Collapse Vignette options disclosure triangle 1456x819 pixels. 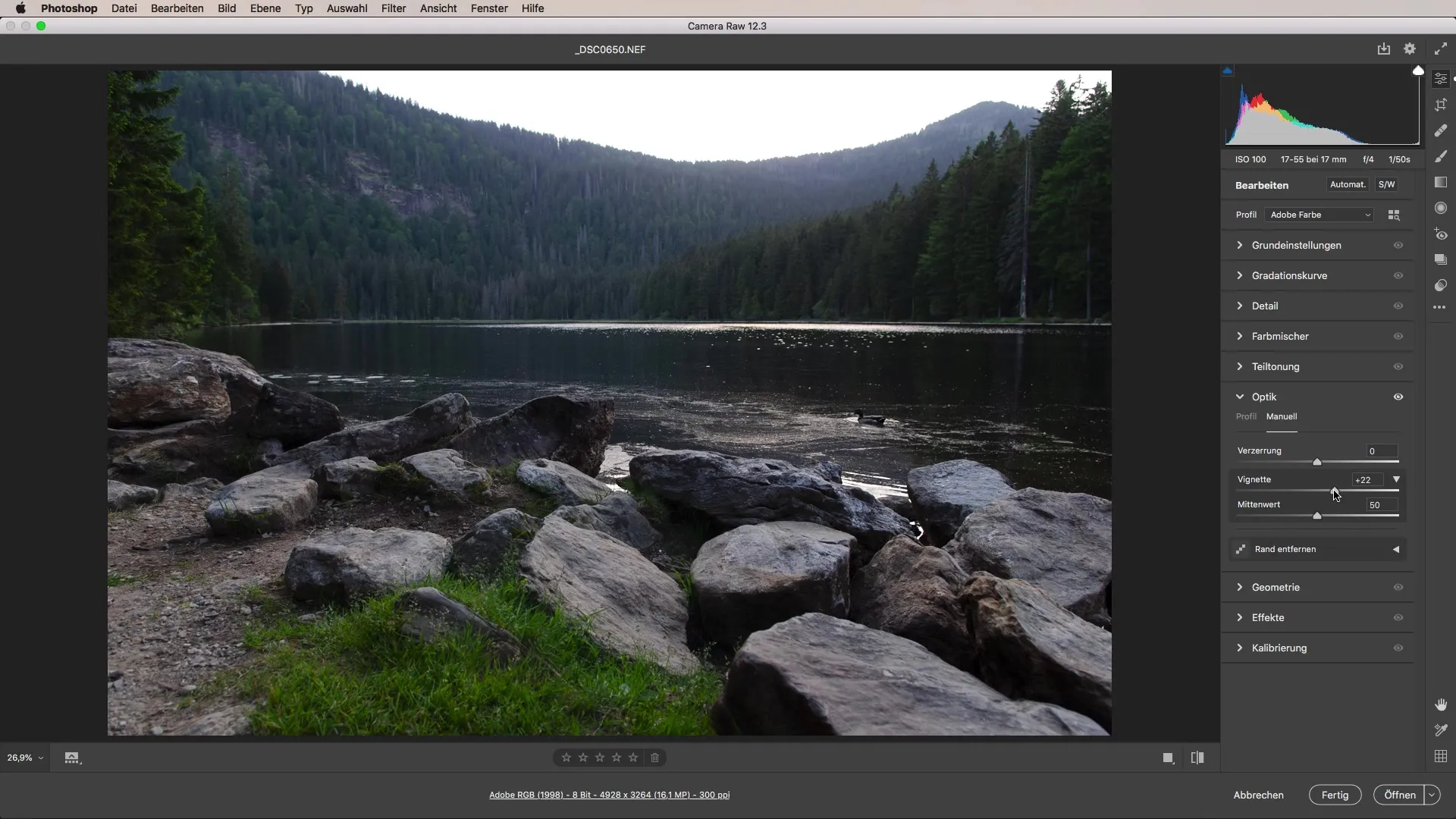1396,480
